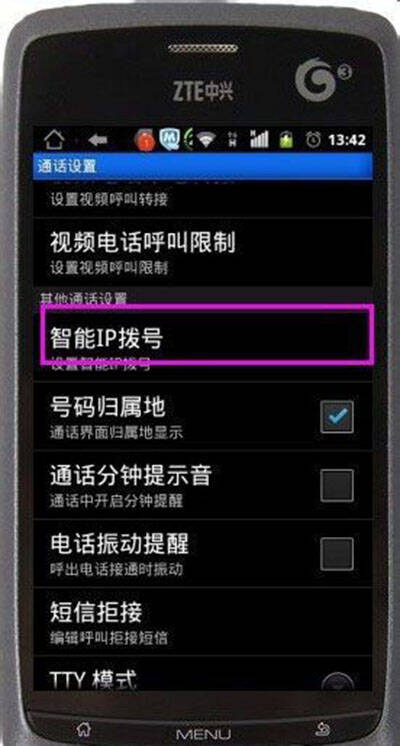Expand the TTY 模式 dropdown arrow

tap(337, 682)
